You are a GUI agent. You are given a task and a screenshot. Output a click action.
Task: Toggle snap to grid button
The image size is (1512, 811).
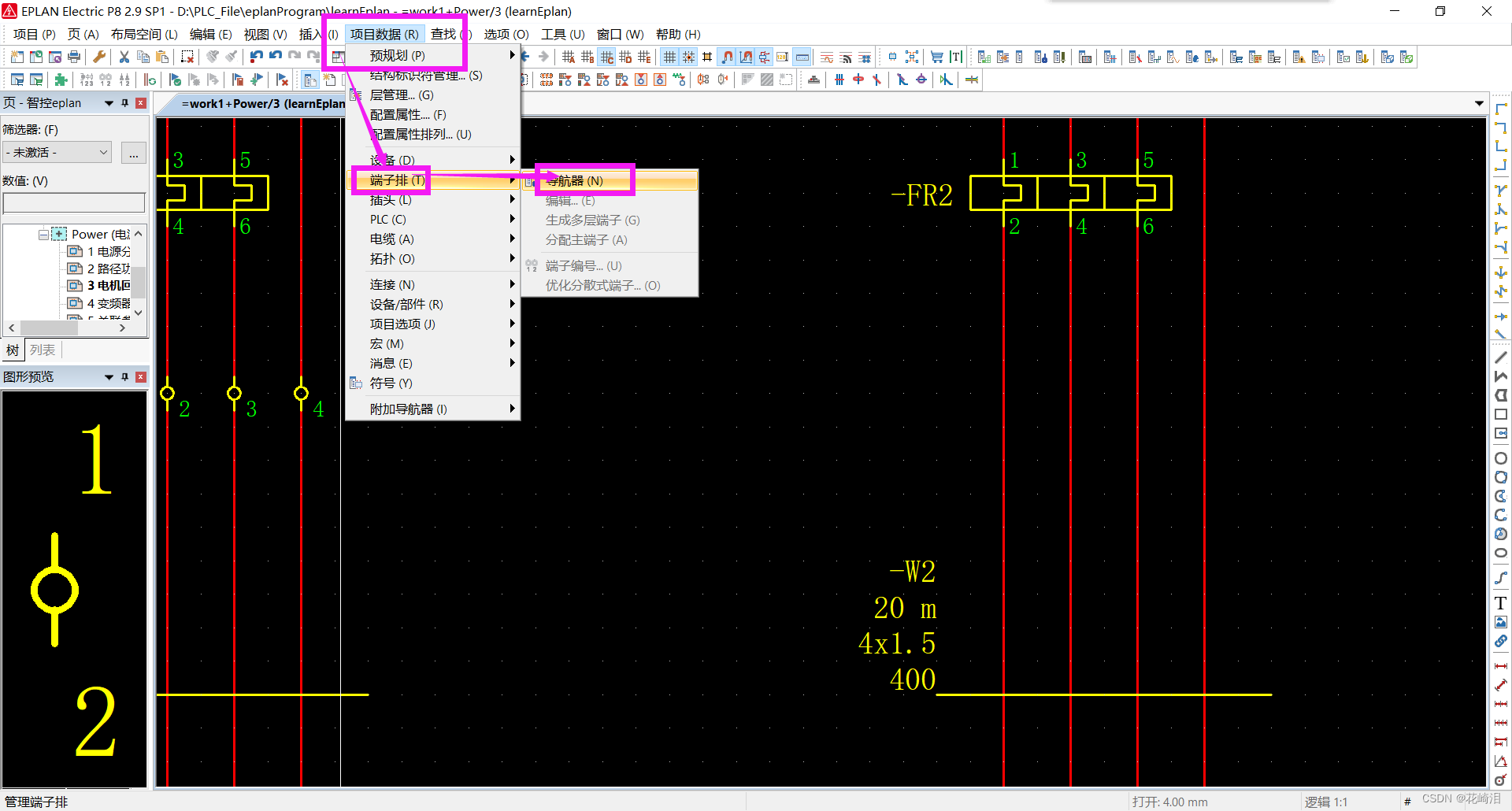click(688, 57)
